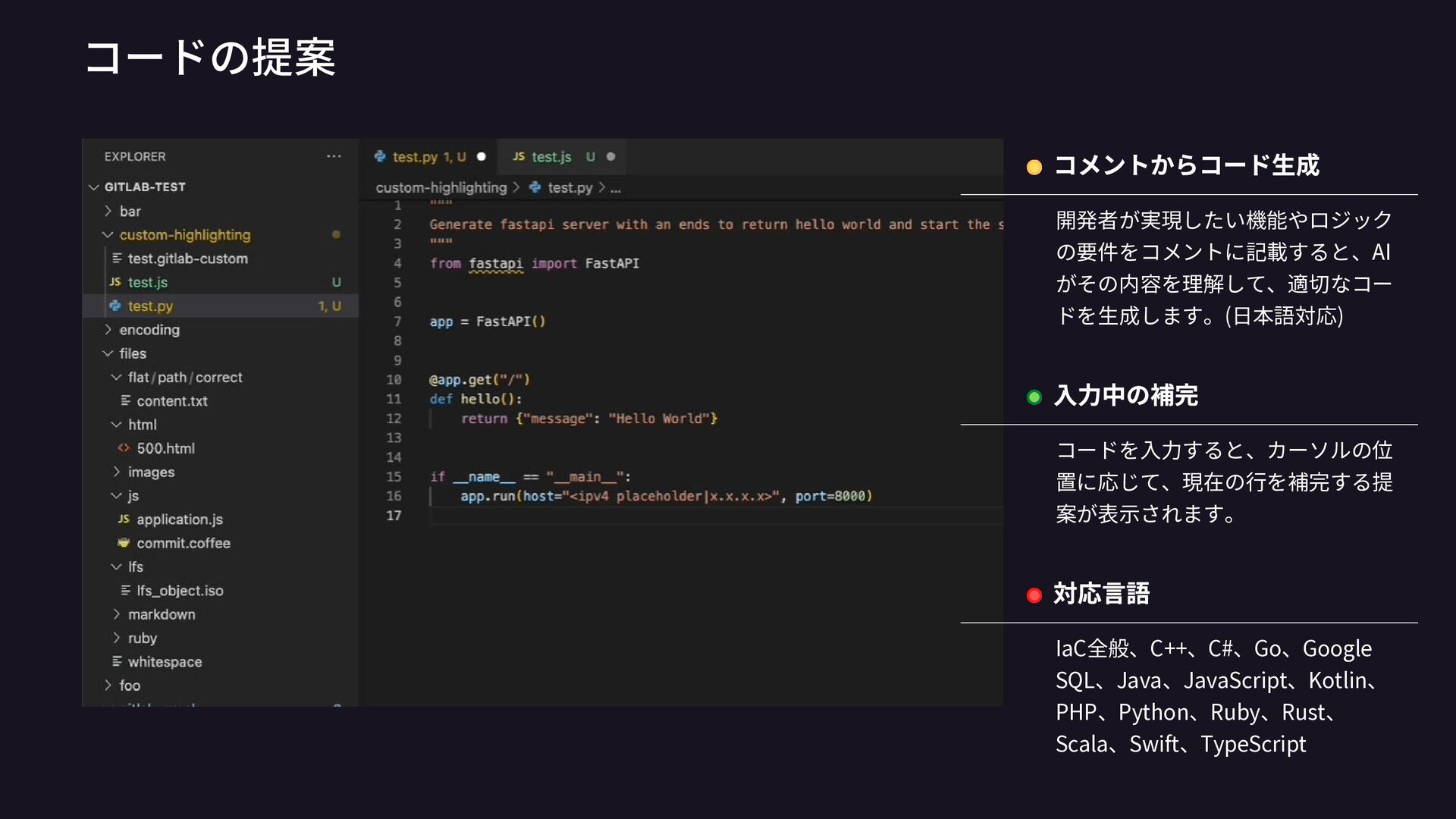Click the commit.coffee file icon

[124, 543]
